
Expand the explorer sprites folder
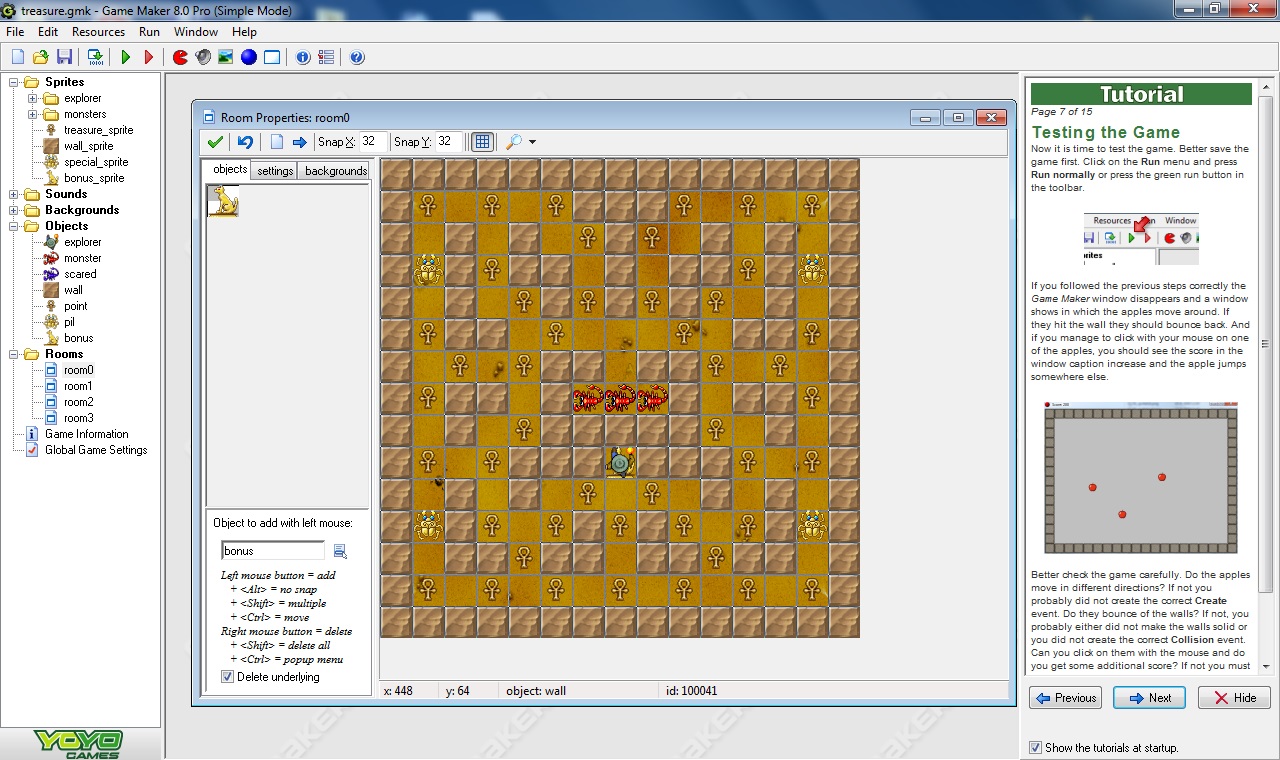(x=32, y=98)
